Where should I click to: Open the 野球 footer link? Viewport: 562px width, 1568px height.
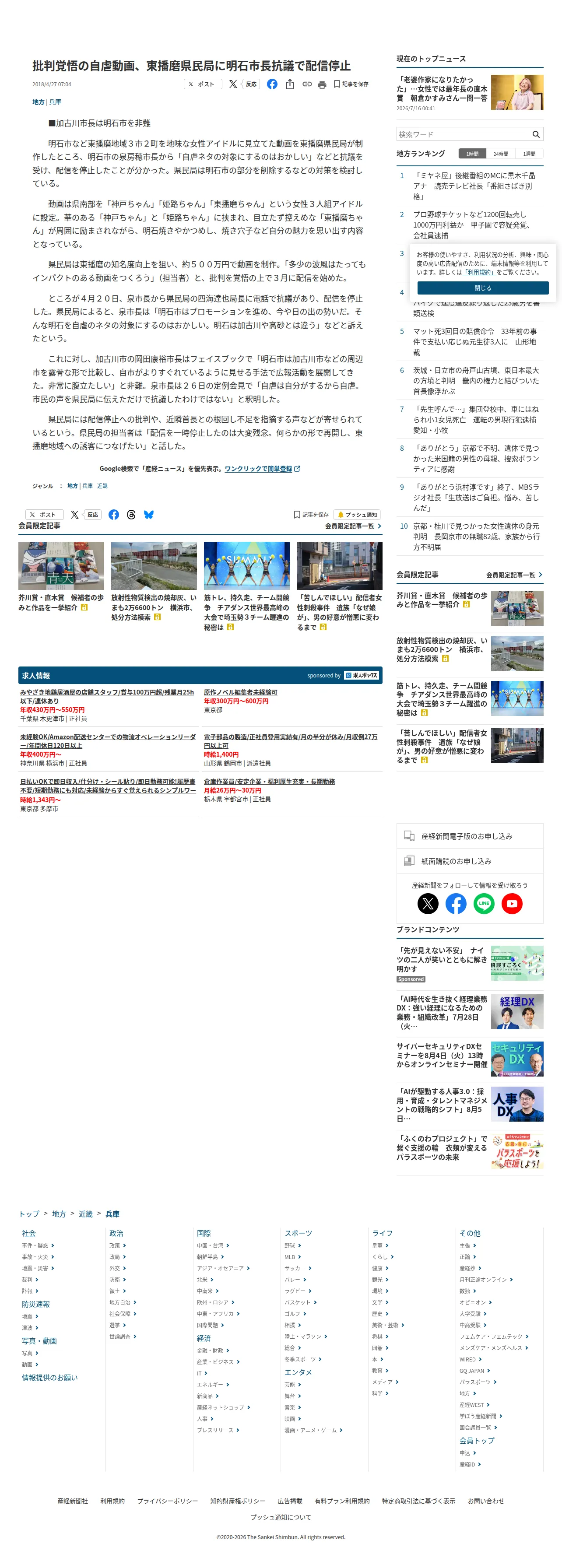tap(292, 1245)
